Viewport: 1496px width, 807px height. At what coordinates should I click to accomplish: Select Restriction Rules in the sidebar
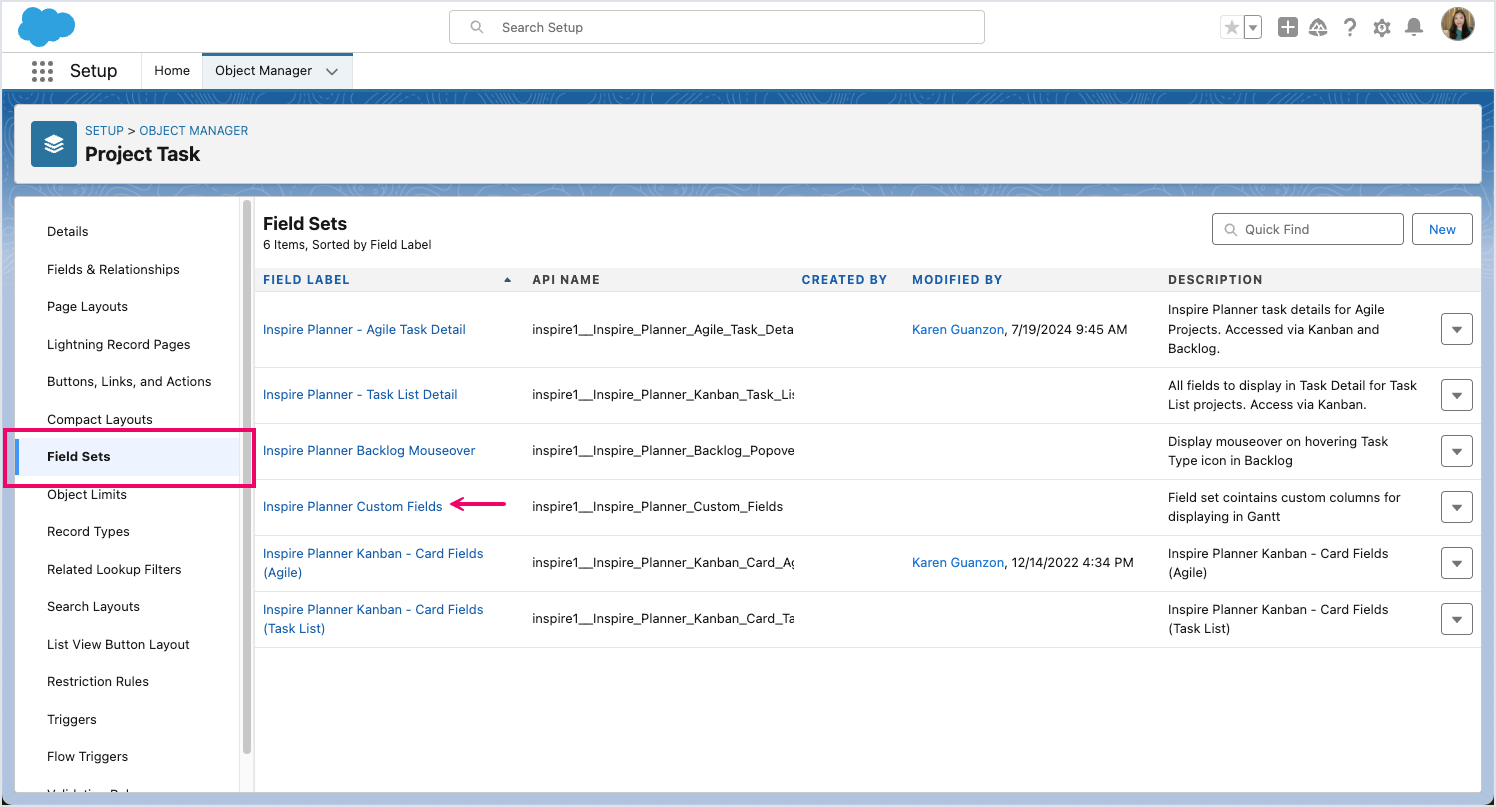coord(98,681)
